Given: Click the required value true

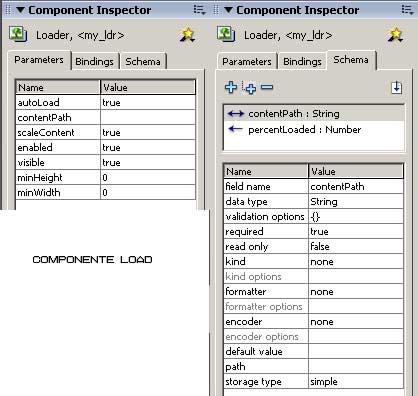Looking at the screenshot, I should tap(356, 231).
